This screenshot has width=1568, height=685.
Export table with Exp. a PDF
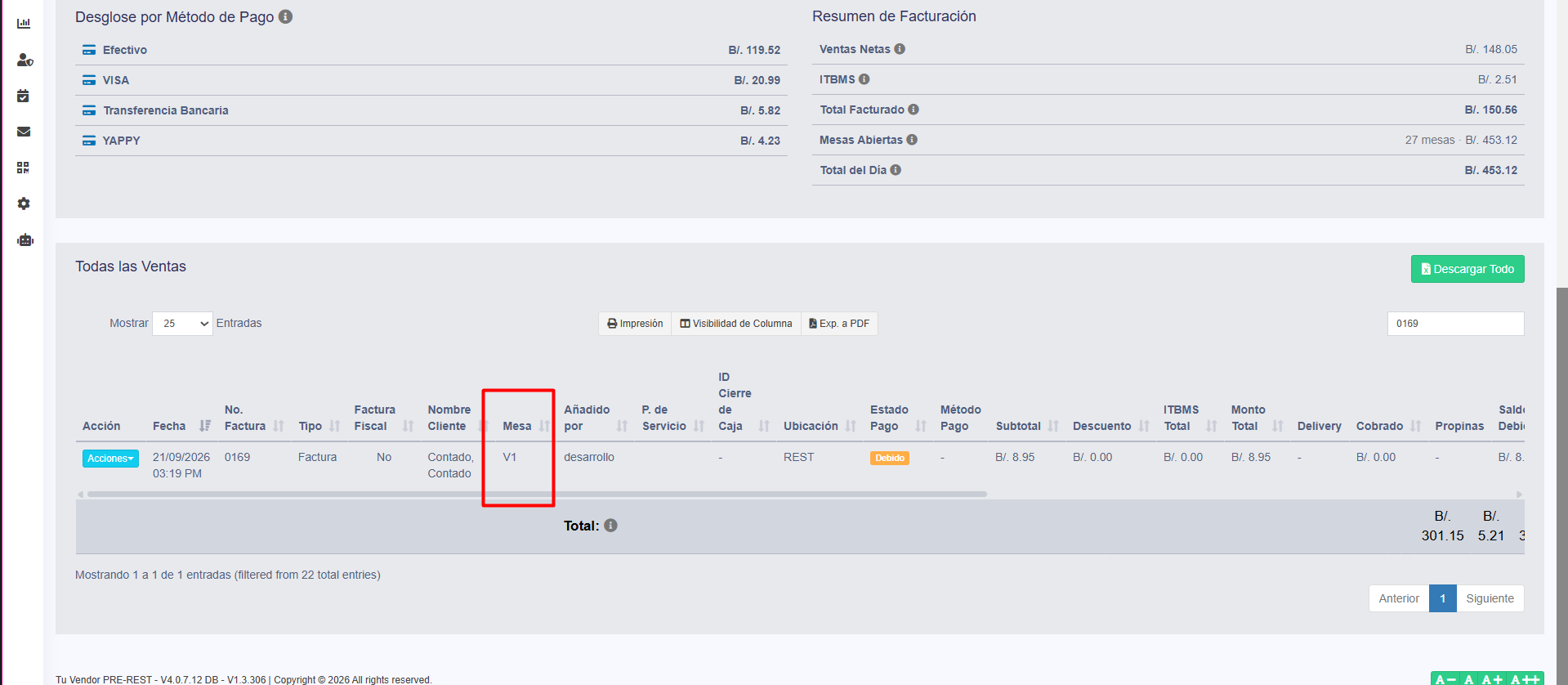tap(839, 324)
